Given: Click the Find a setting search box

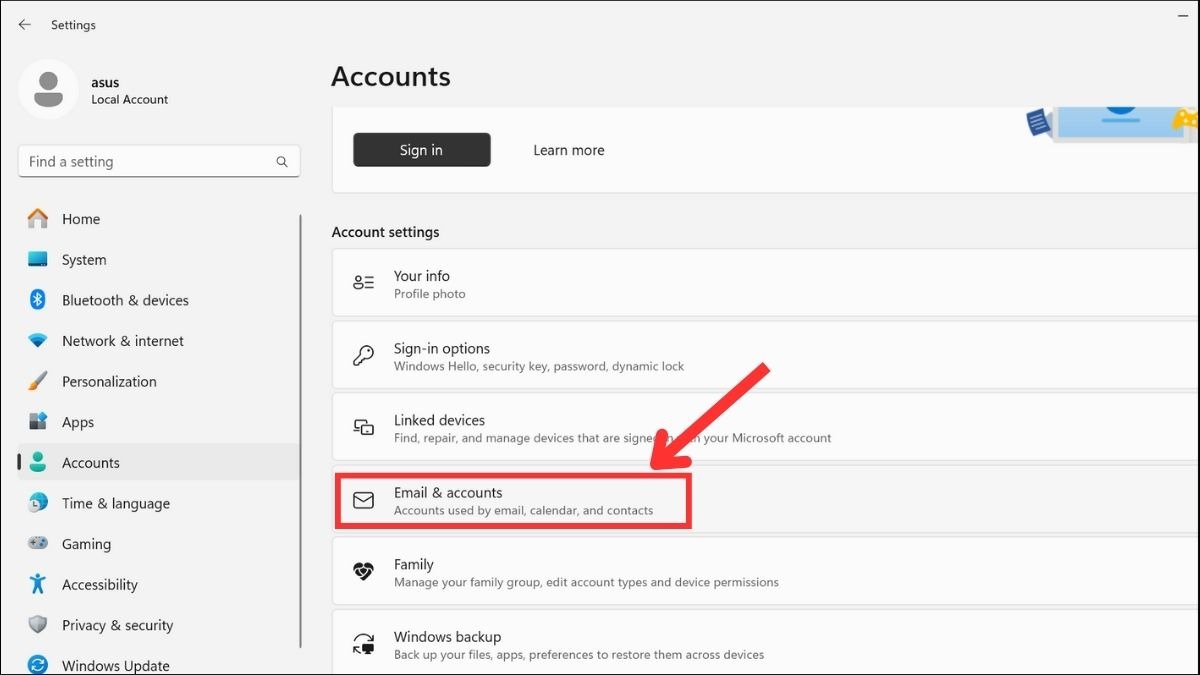Looking at the screenshot, I should [159, 162].
